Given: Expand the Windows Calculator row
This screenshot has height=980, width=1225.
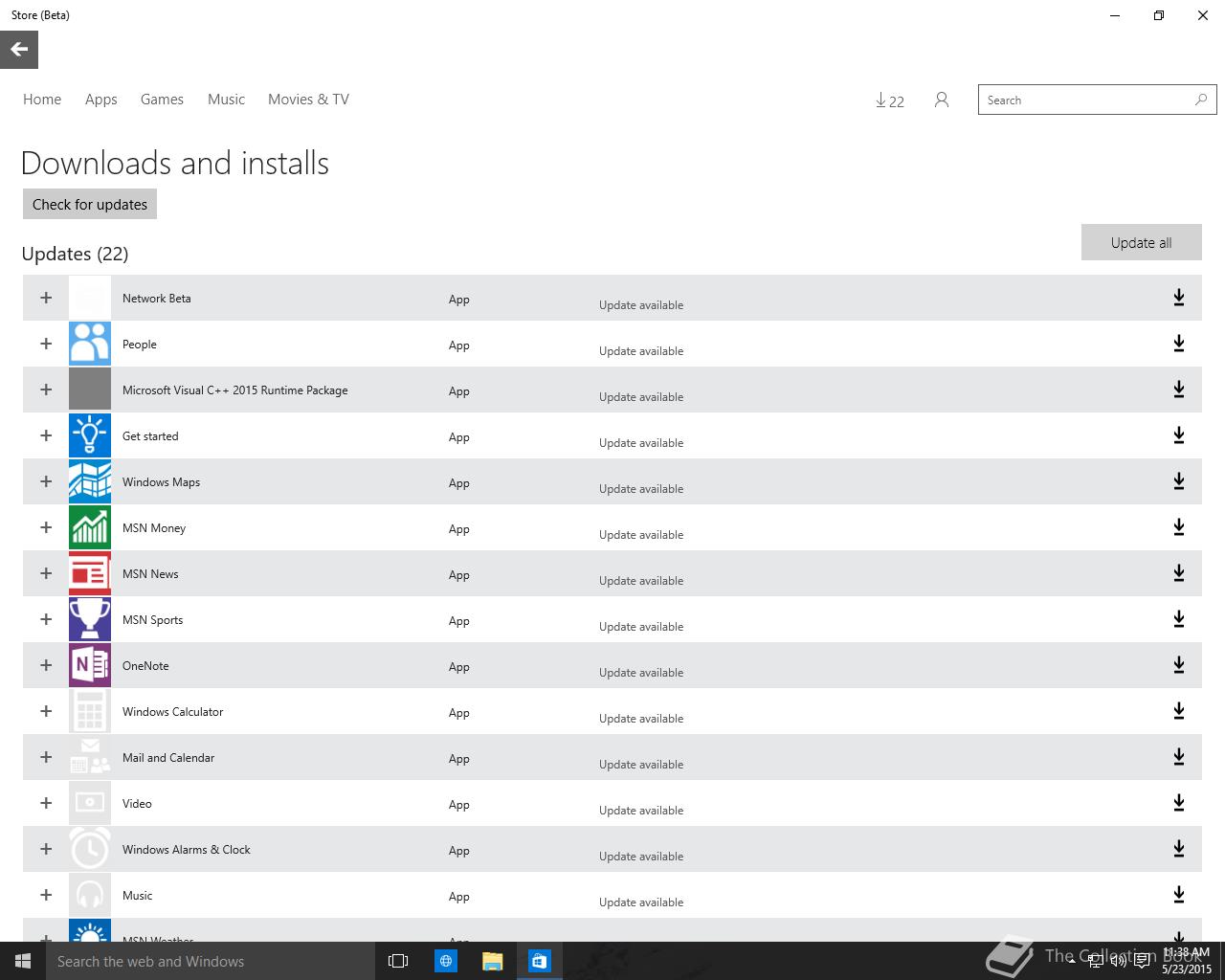Looking at the screenshot, I should pos(46,711).
